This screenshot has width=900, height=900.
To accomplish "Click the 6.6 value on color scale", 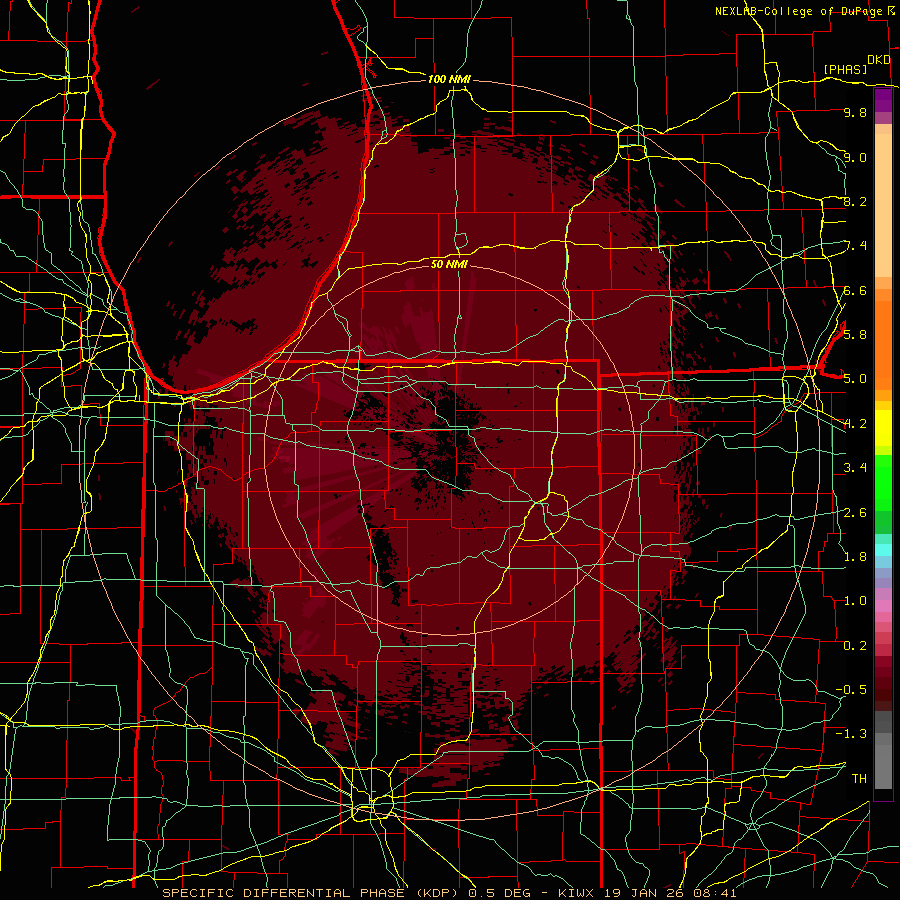I will (x=855, y=290).
